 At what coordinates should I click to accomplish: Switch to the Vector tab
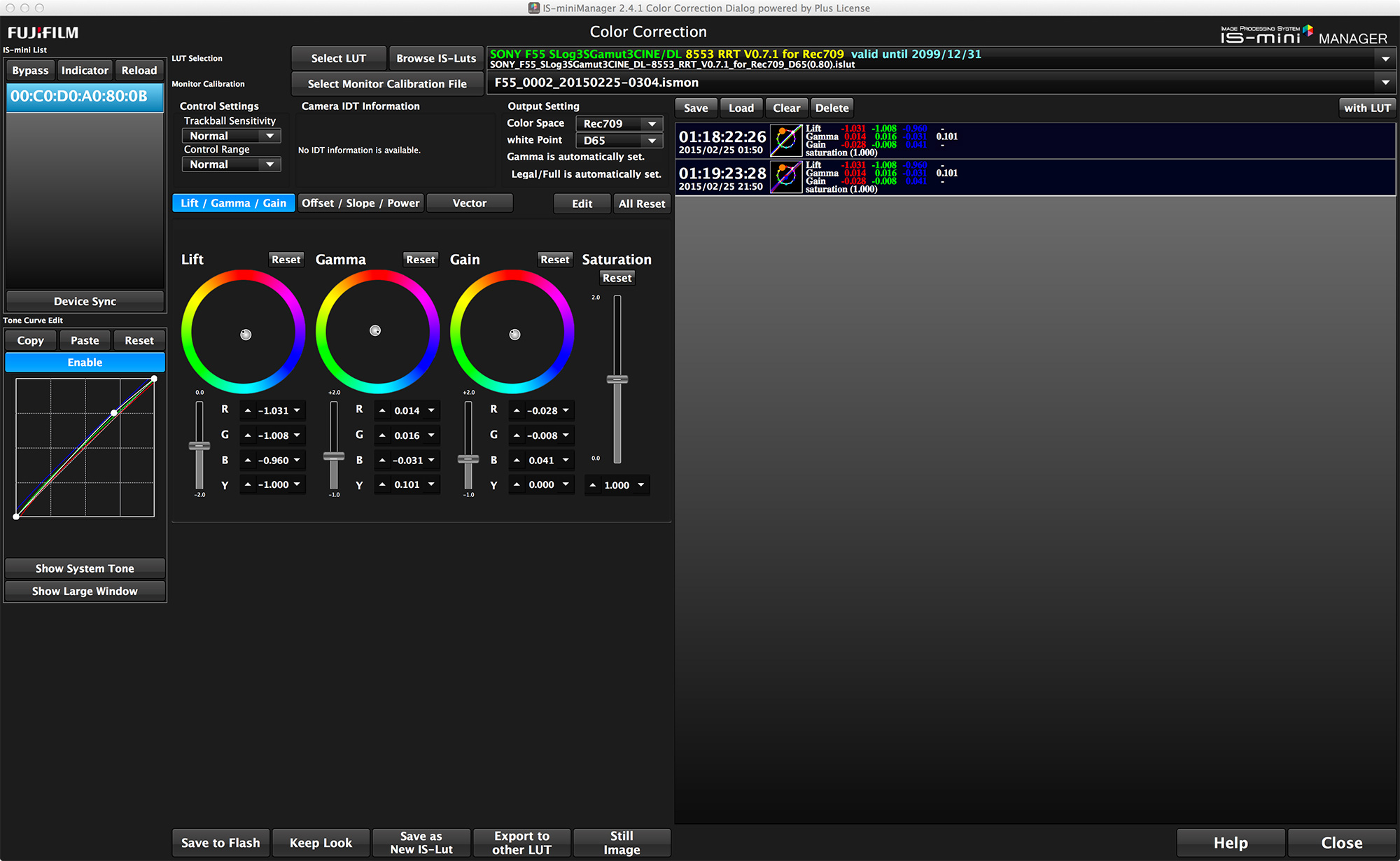click(x=469, y=203)
